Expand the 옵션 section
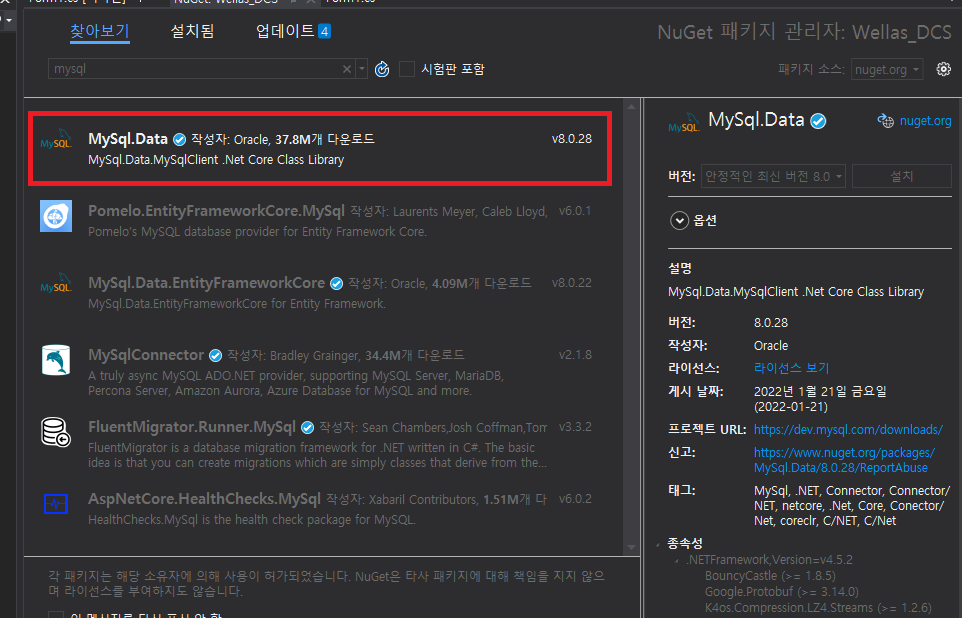The height and width of the screenshot is (618, 962). coord(679,220)
